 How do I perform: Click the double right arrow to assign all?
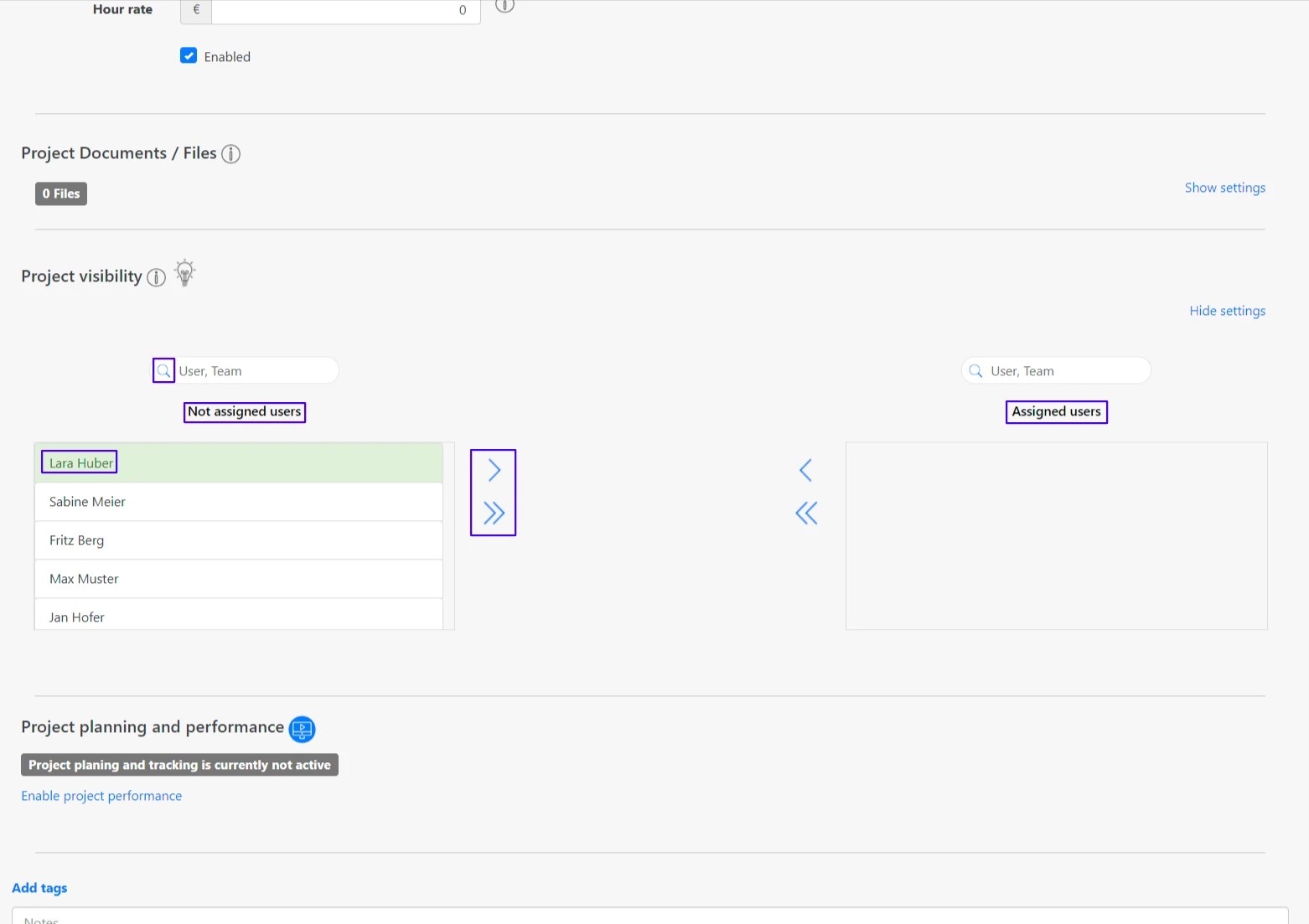pyautogui.click(x=494, y=513)
